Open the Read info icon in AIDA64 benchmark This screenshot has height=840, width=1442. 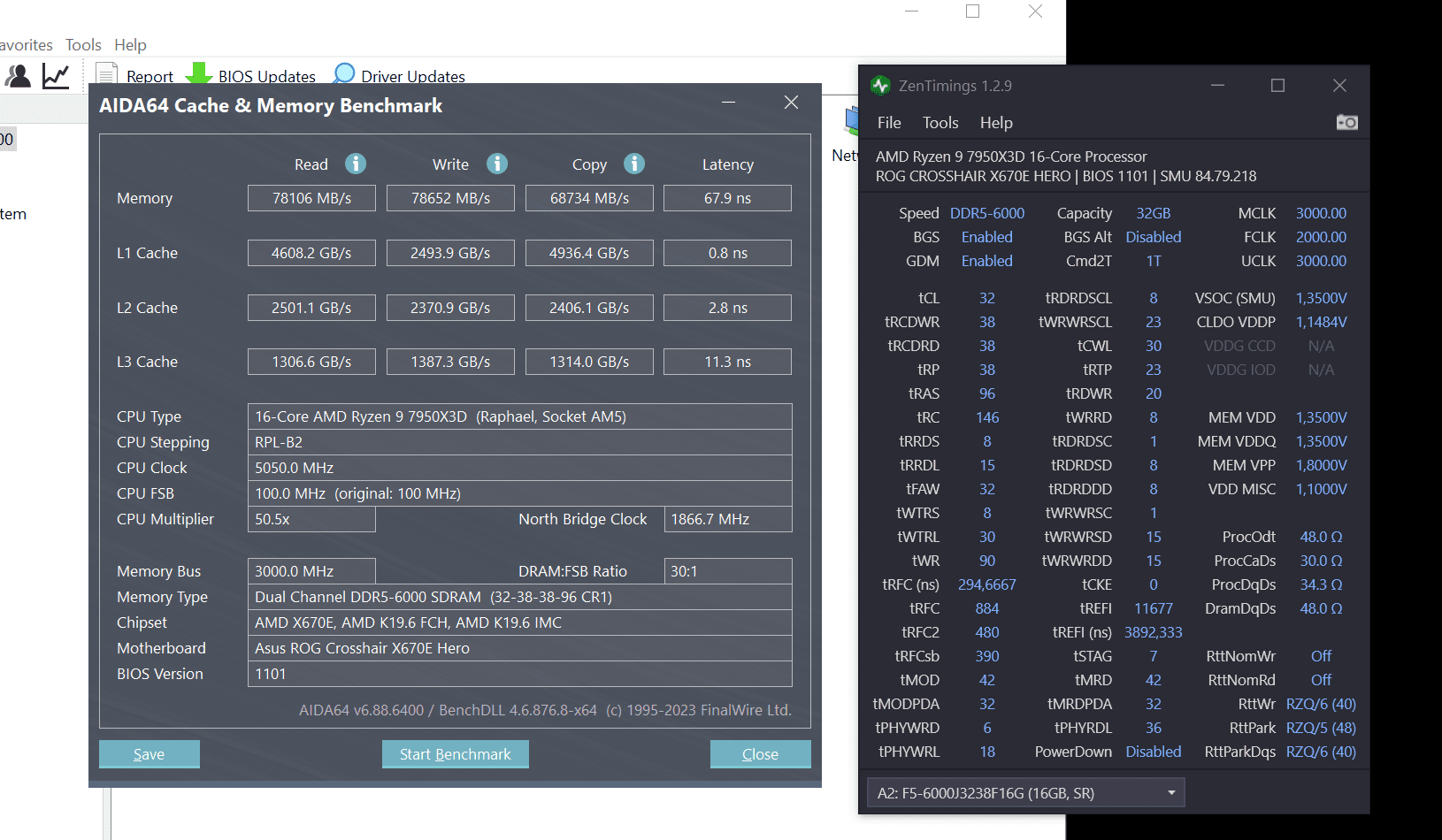pos(356,164)
